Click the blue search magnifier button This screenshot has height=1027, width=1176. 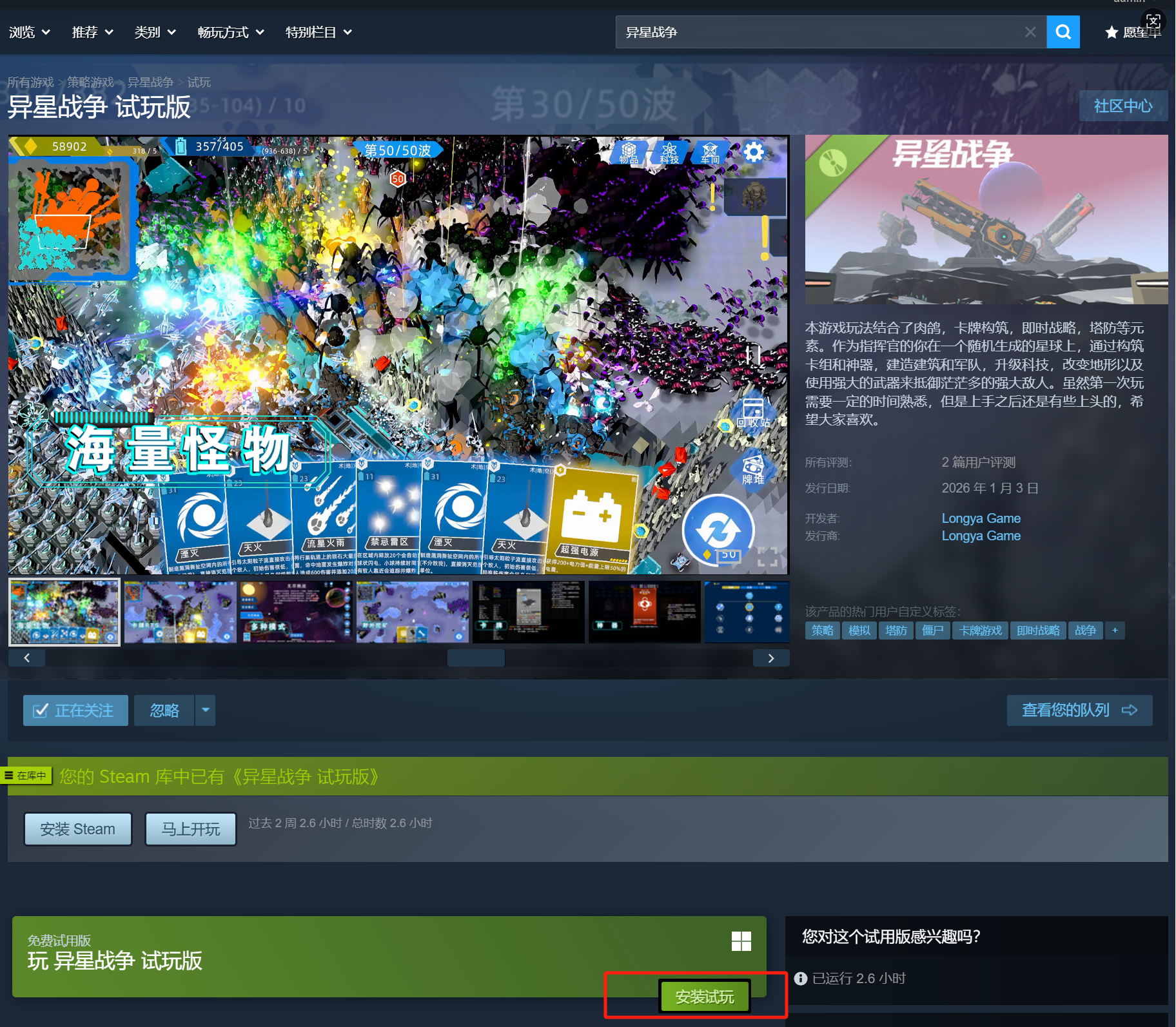tap(1063, 32)
